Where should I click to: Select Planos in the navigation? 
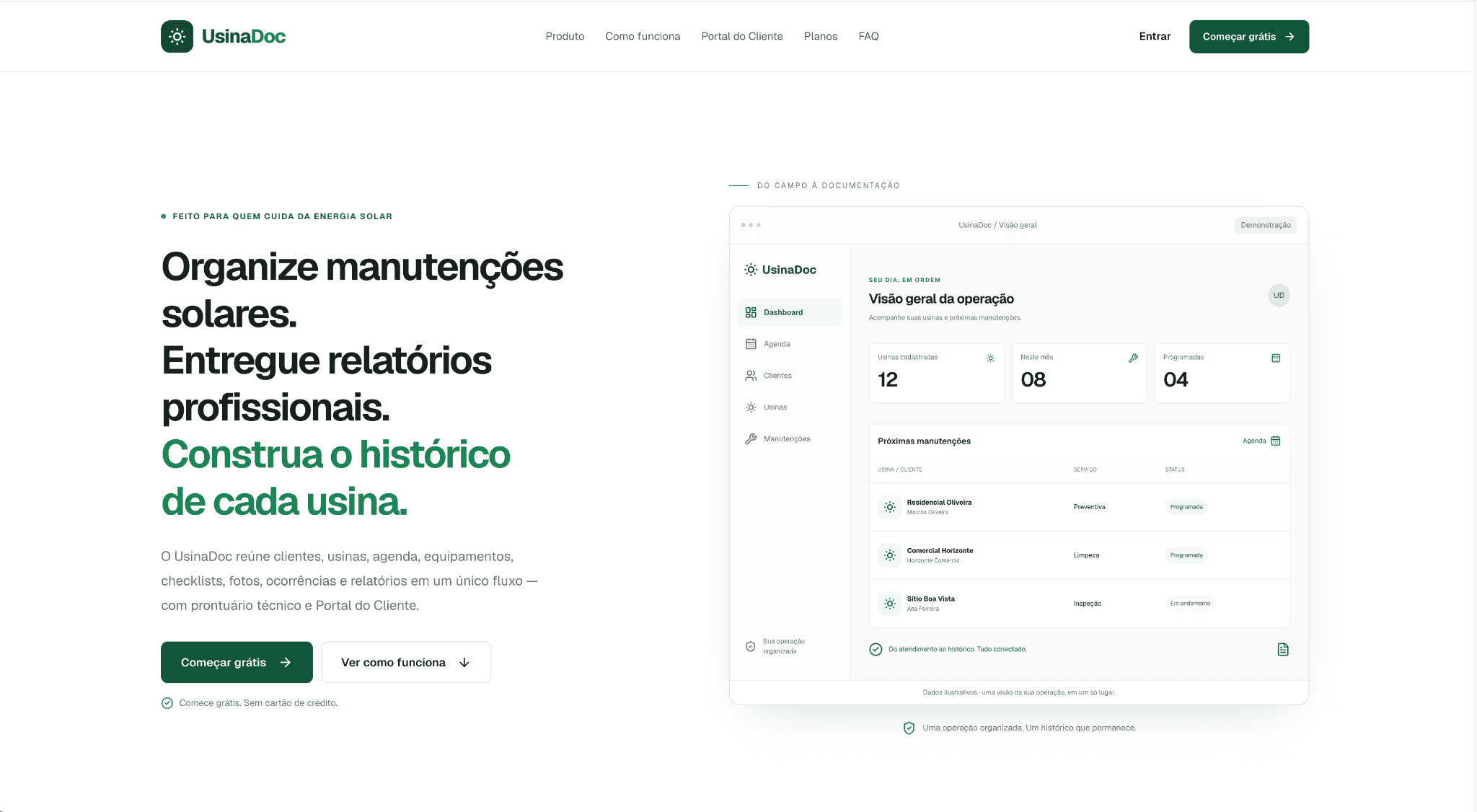(x=821, y=36)
